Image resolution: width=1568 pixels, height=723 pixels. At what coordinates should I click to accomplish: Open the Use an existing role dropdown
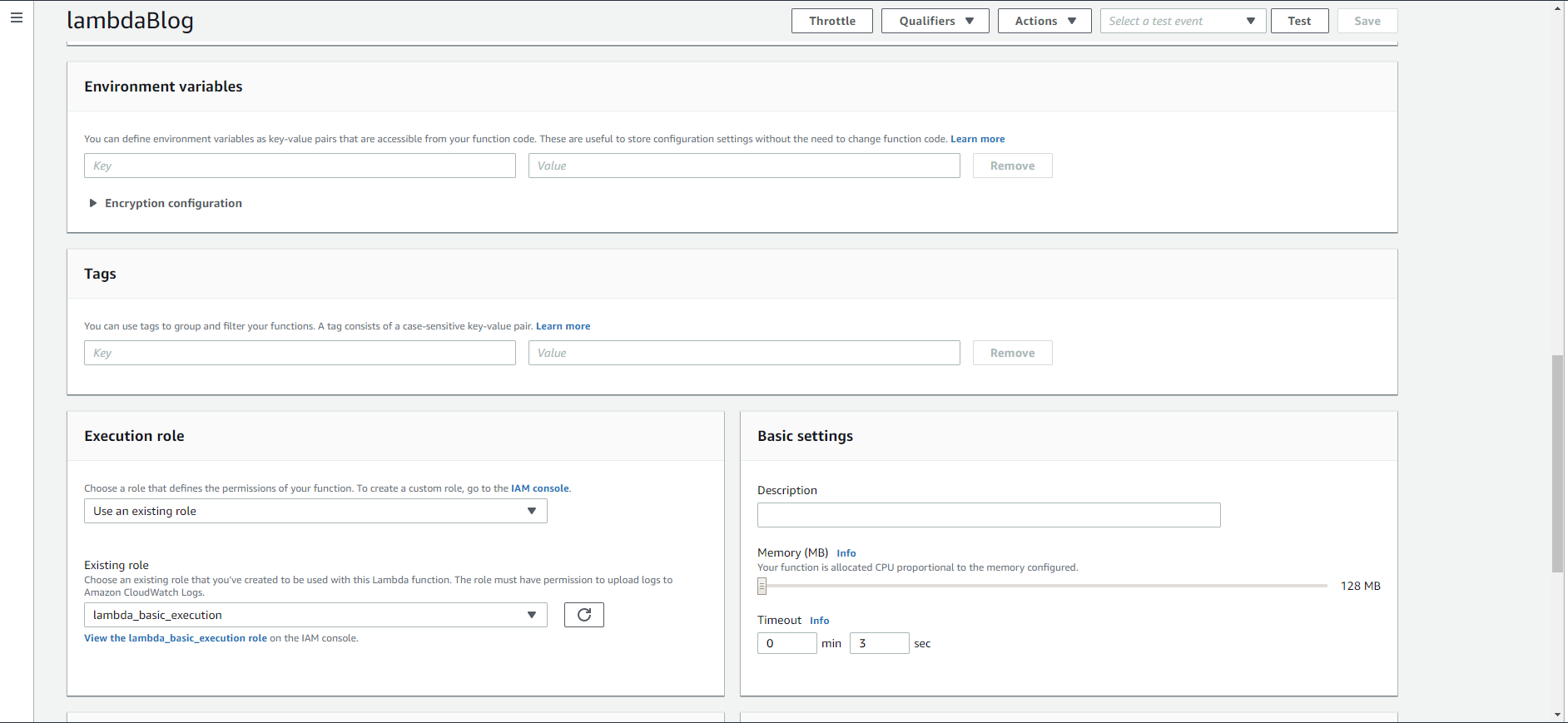click(x=315, y=511)
